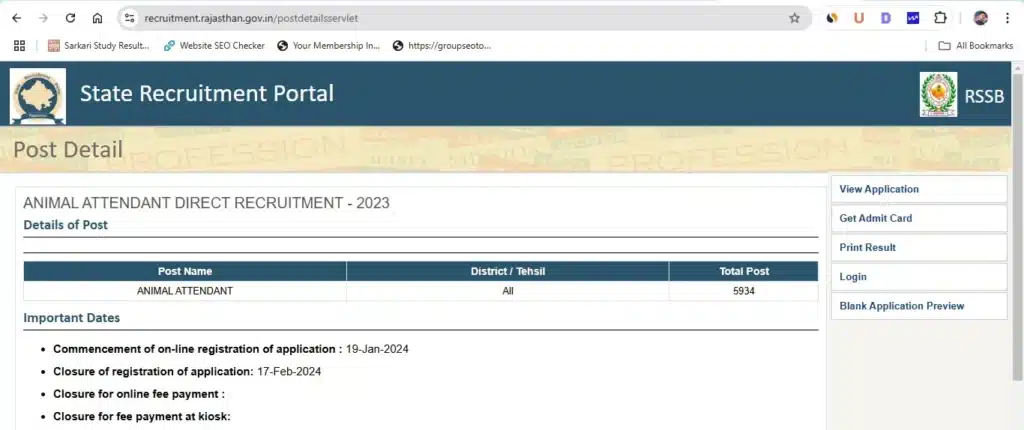Click the Rajasthan government logo
This screenshot has height=430, width=1024.
click(38, 96)
